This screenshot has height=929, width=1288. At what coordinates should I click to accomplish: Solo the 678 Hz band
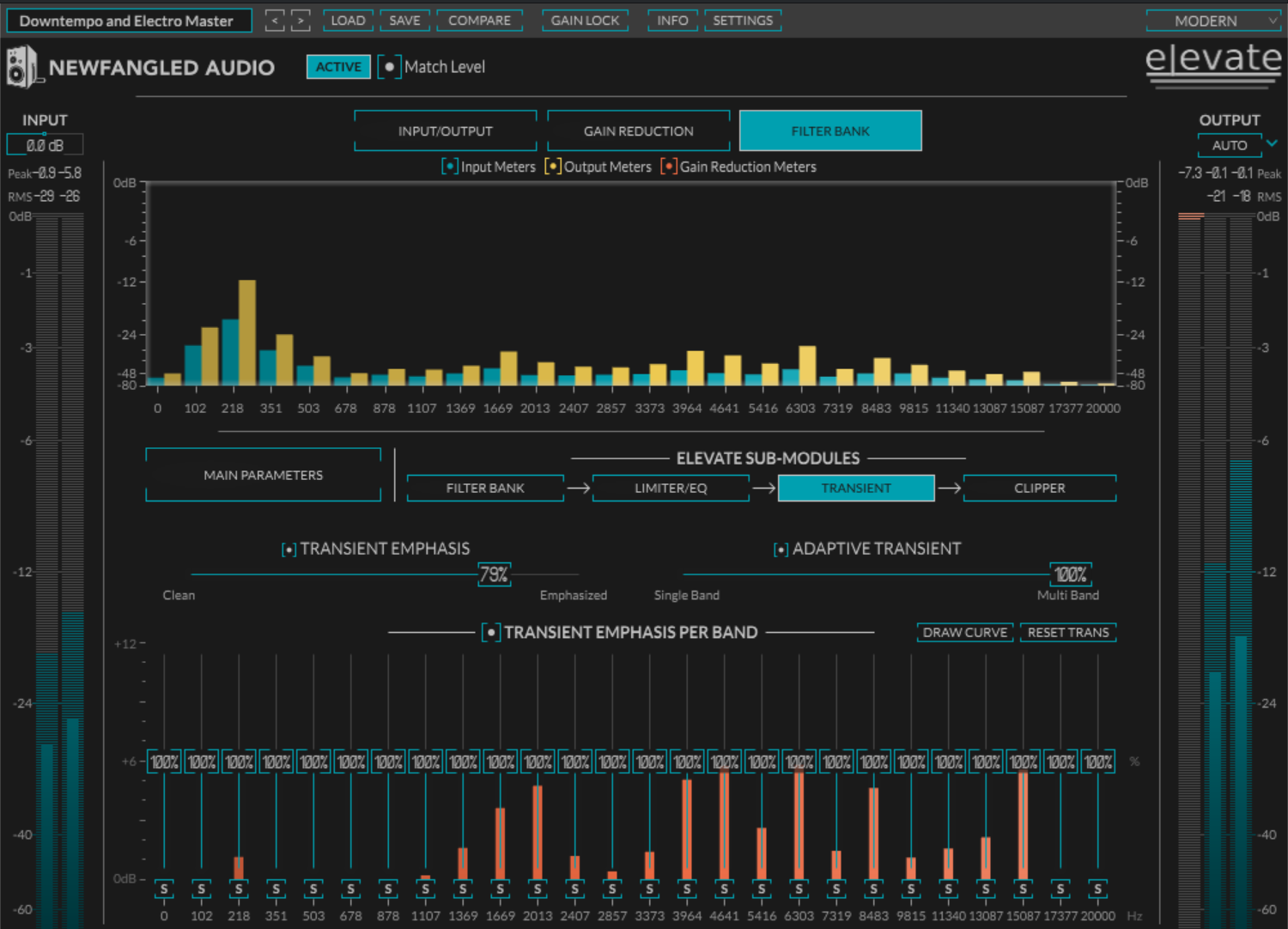tap(351, 890)
